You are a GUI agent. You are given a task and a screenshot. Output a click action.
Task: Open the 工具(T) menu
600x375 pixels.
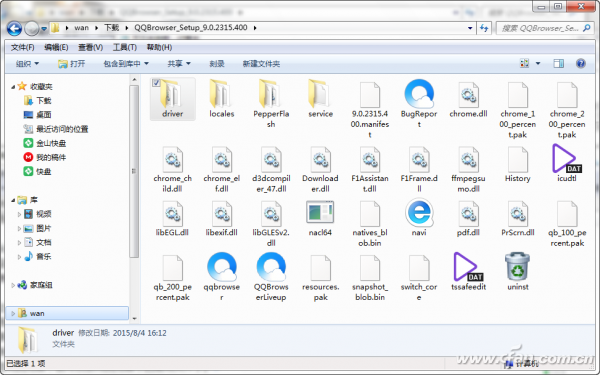pyautogui.click(x=125, y=47)
